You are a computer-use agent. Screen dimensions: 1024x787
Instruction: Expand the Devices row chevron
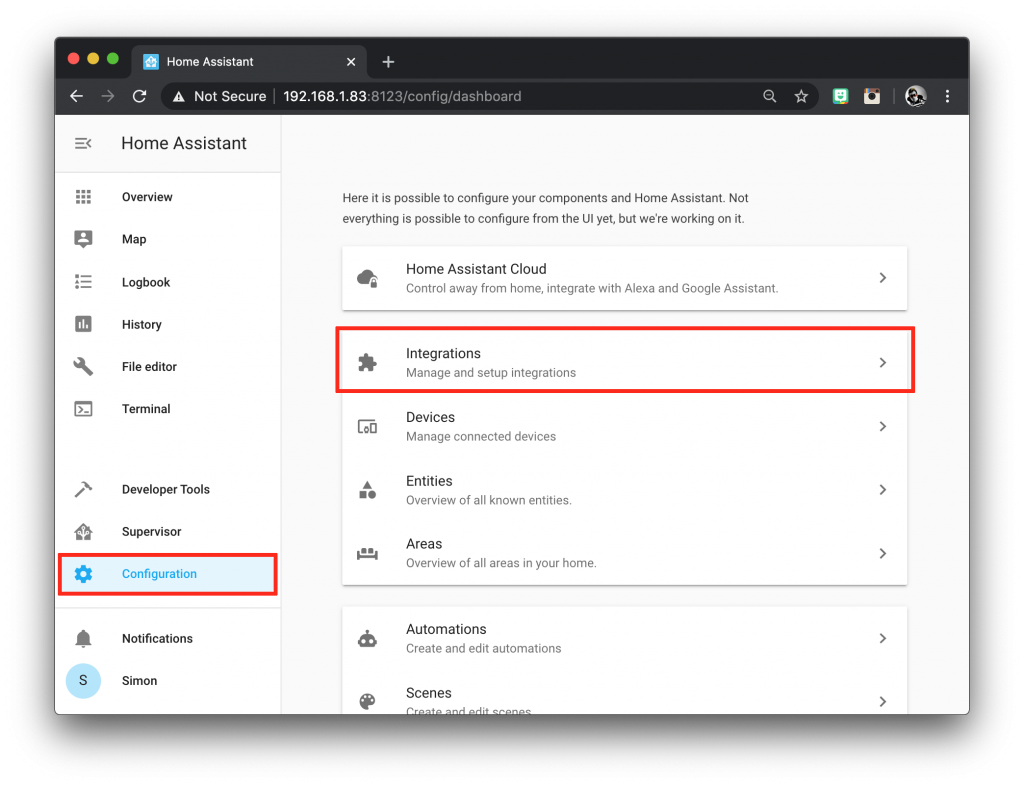(x=882, y=426)
